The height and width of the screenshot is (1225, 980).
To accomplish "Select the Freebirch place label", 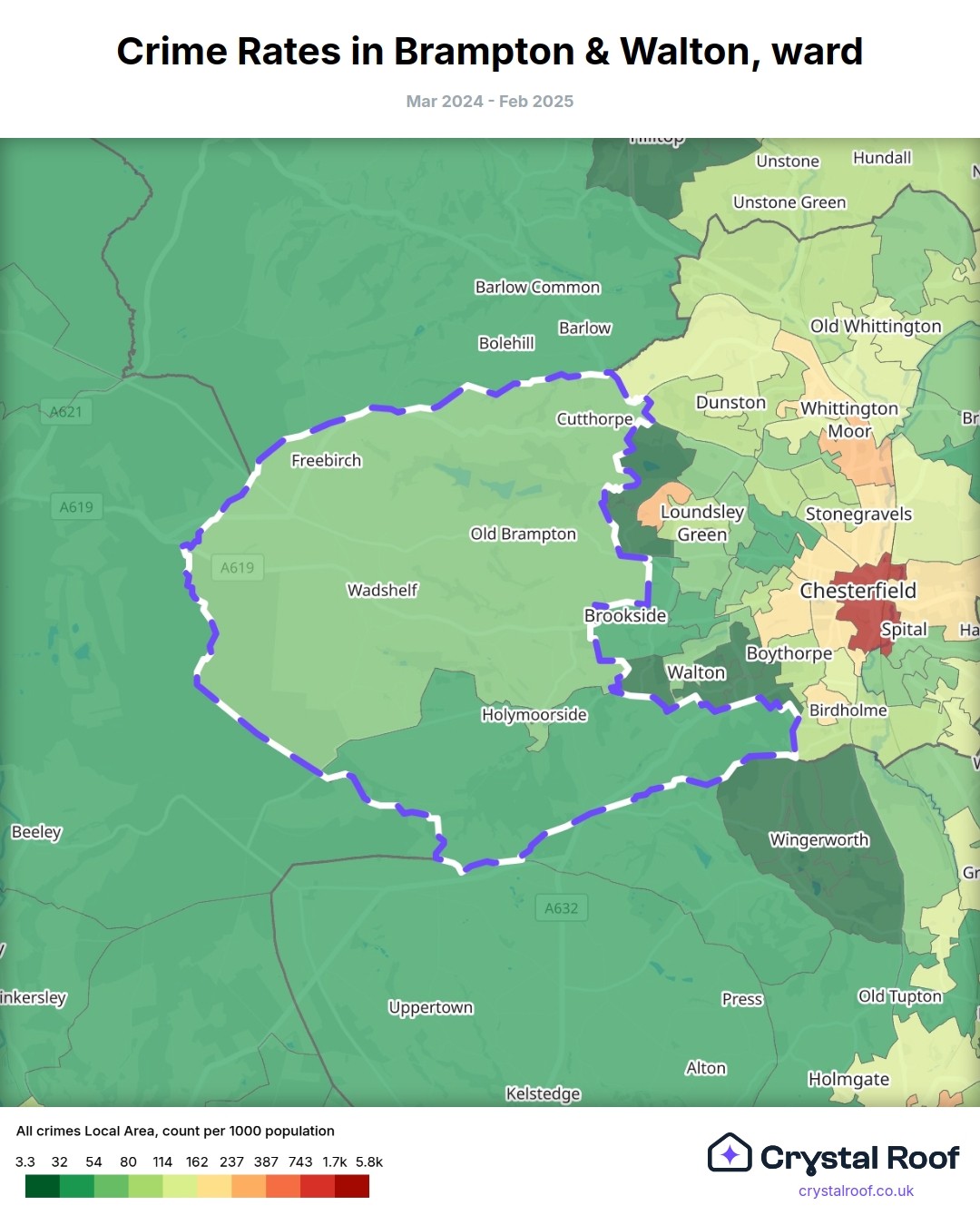I will tap(326, 461).
